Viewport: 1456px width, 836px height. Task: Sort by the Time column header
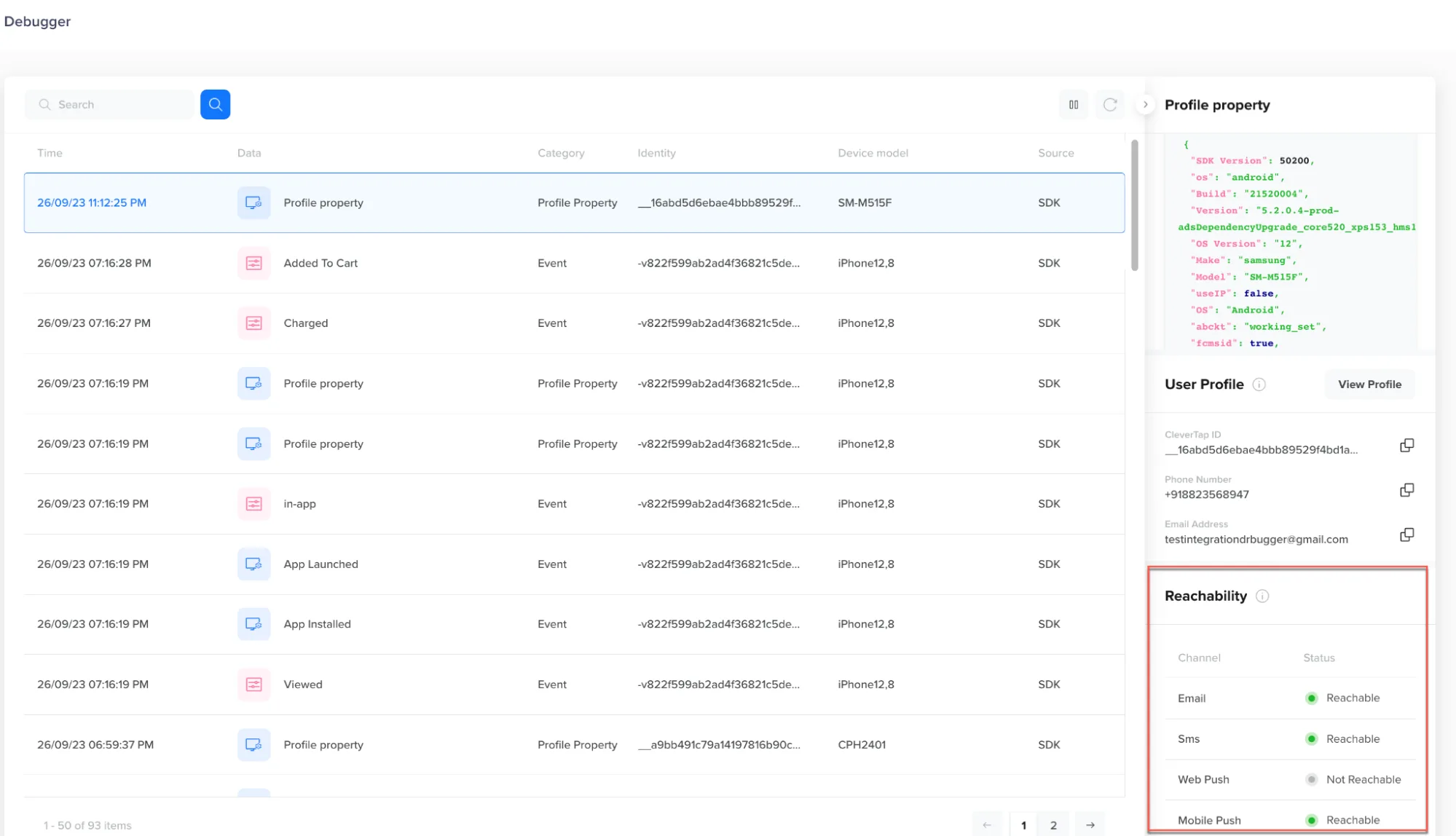tap(50, 153)
